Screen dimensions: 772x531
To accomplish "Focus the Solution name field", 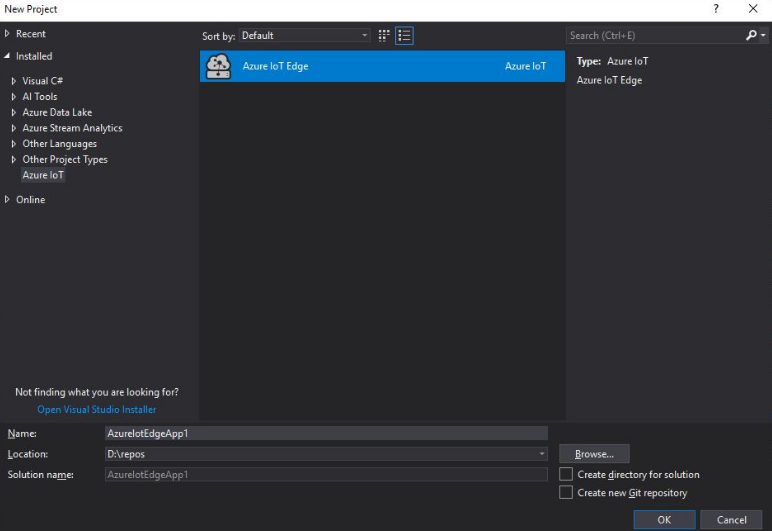I will pyautogui.click(x=326, y=474).
